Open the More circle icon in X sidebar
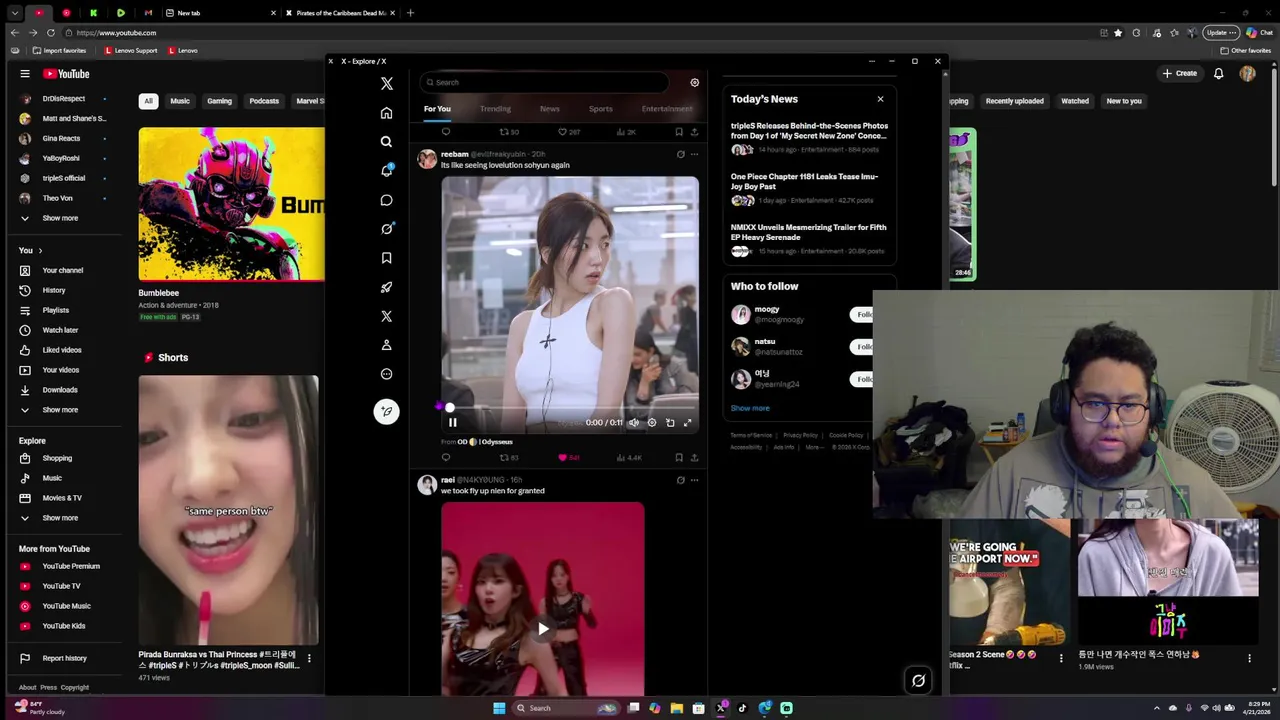 (386, 374)
